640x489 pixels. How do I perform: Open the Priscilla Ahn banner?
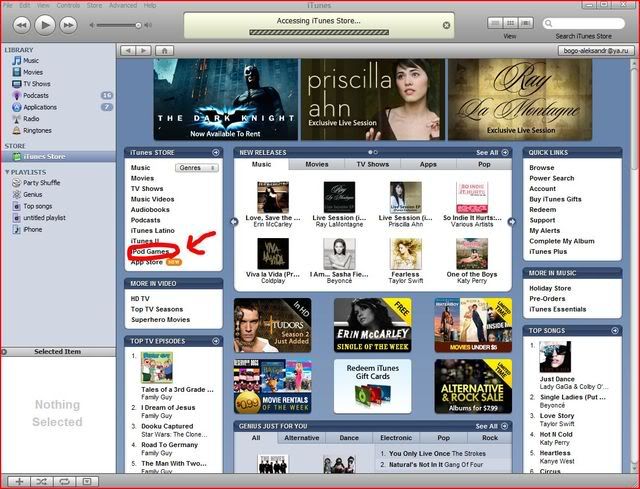point(373,100)
